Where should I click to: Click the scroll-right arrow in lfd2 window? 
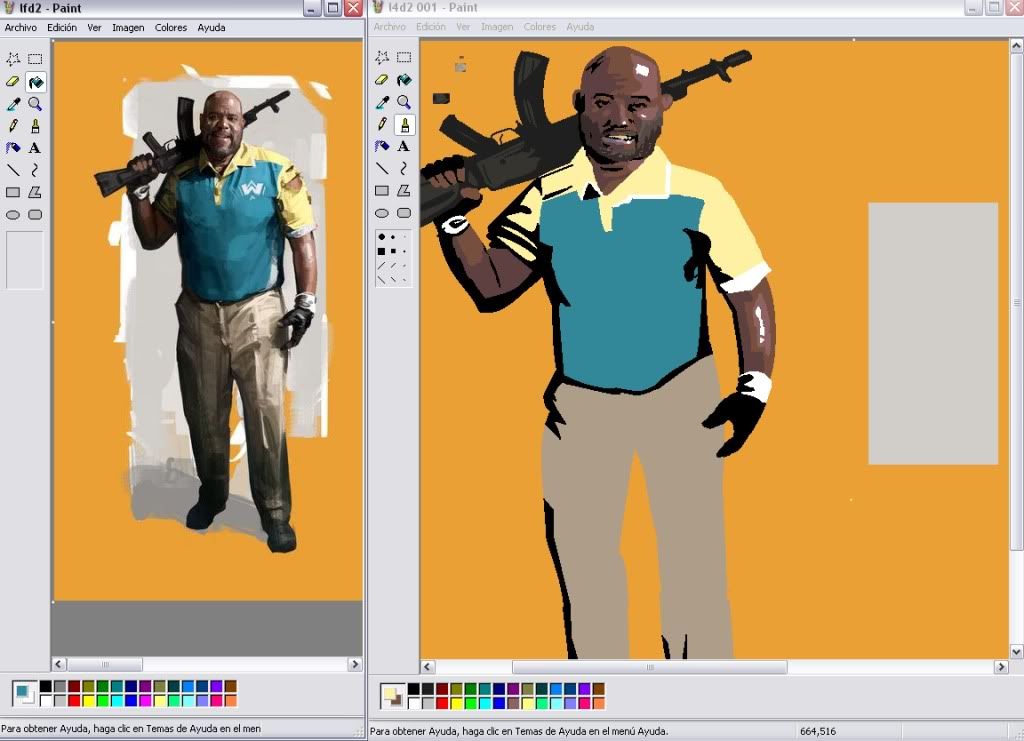pos(355,664)
